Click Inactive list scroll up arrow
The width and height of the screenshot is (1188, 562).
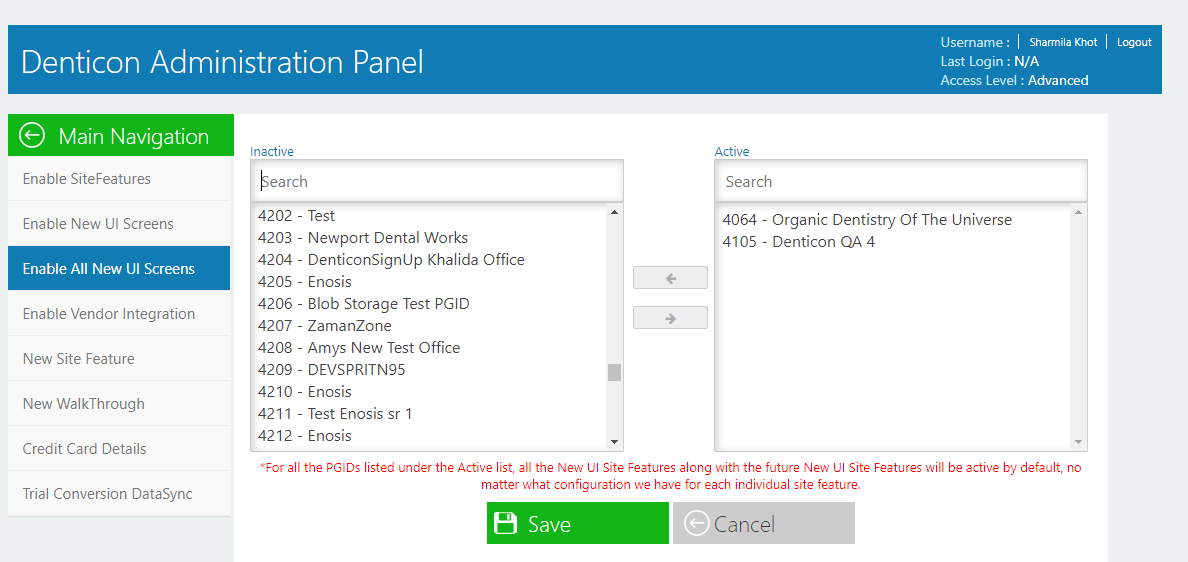[x=614, y=212]
